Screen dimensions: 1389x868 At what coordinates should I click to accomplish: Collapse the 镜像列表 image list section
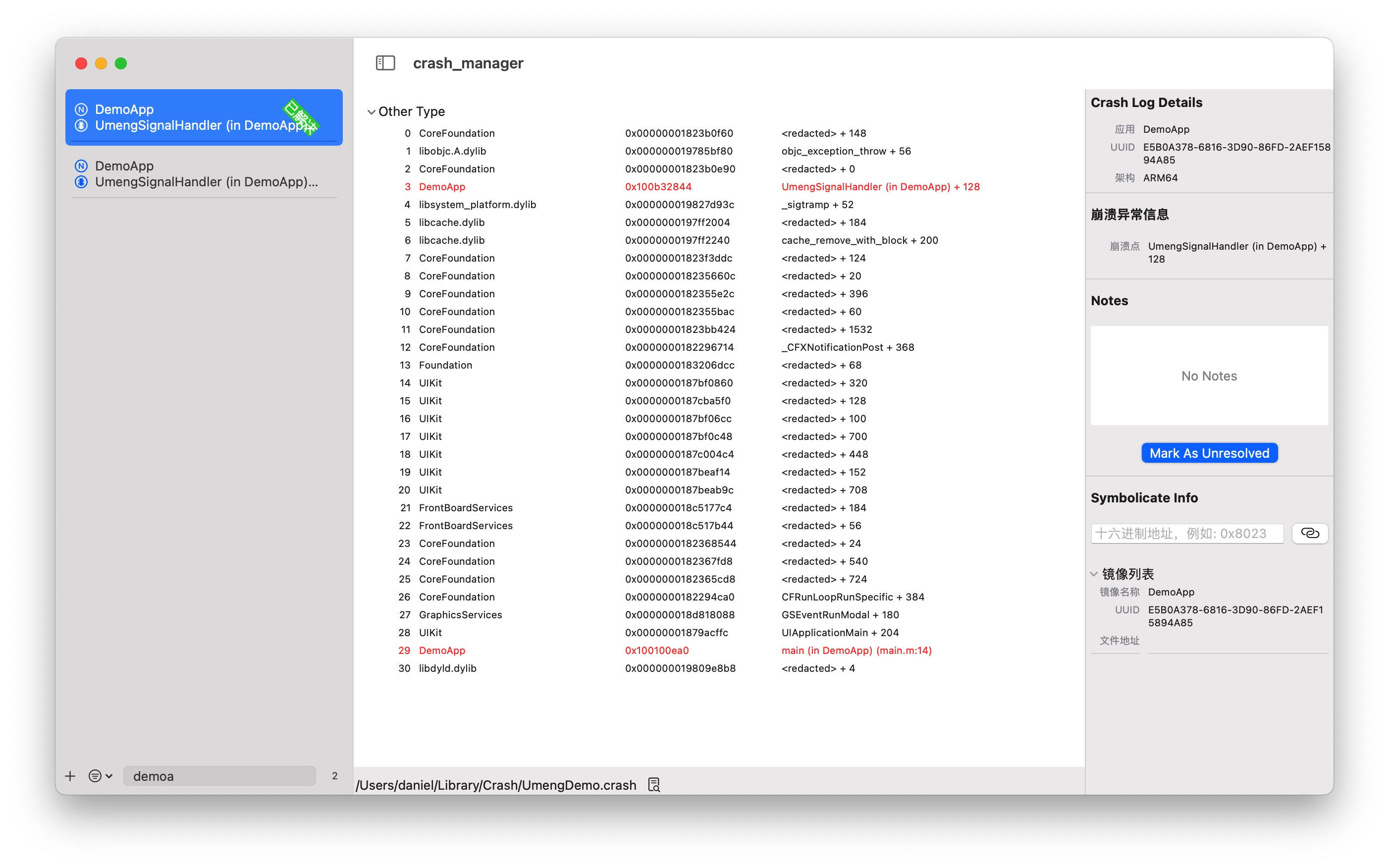point(1094,574)
